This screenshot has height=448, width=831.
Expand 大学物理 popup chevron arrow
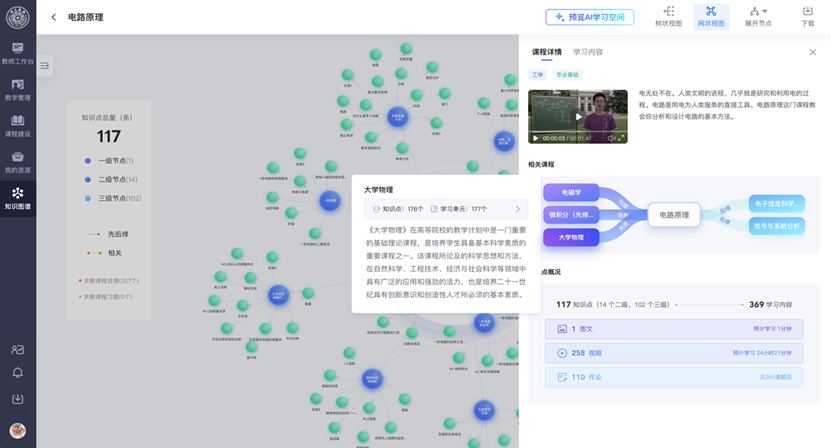click(x=517, y=209)
